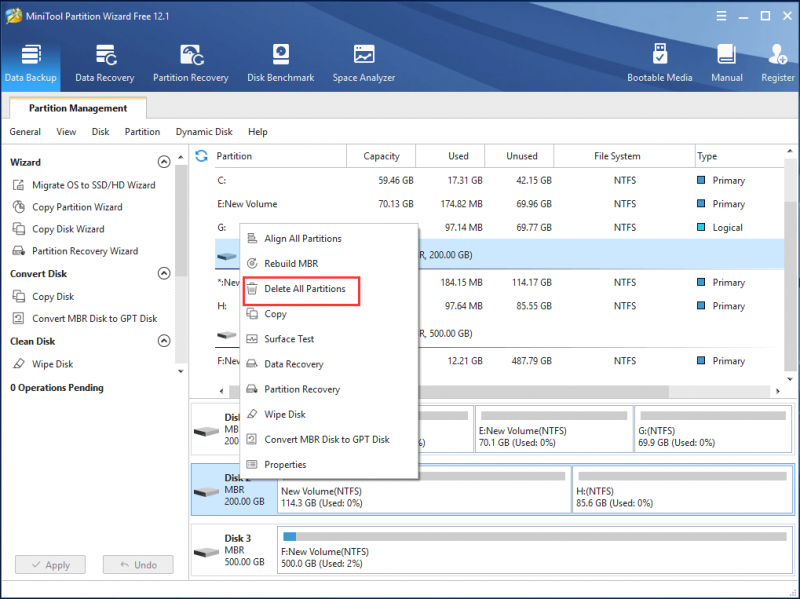The width and height of the screenshot is (800, 599).
Task: Open the Data Recovery tool in toolbar
Action: pos(105,64)
